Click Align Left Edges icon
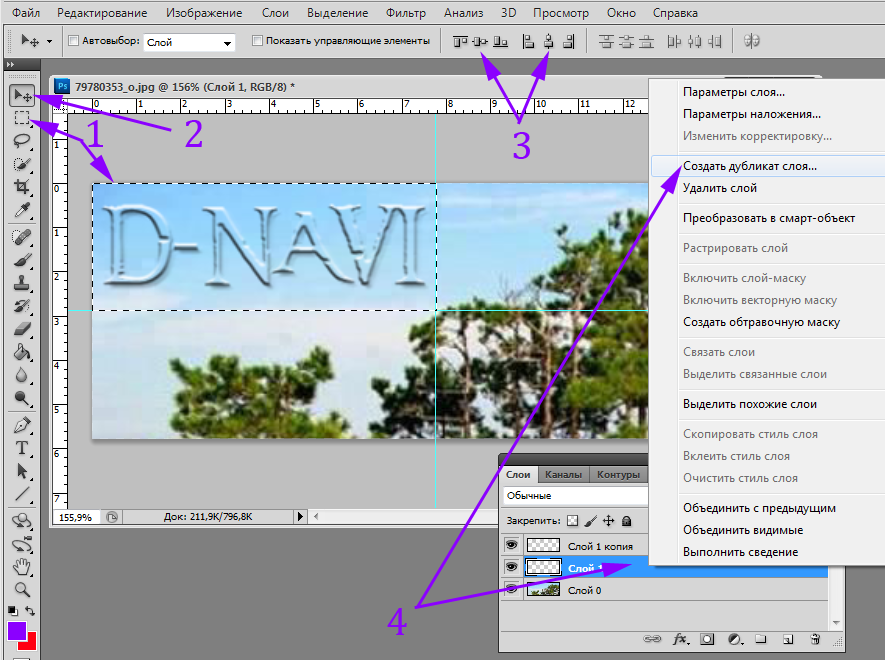The image size is (885, 660). point(528,41)
